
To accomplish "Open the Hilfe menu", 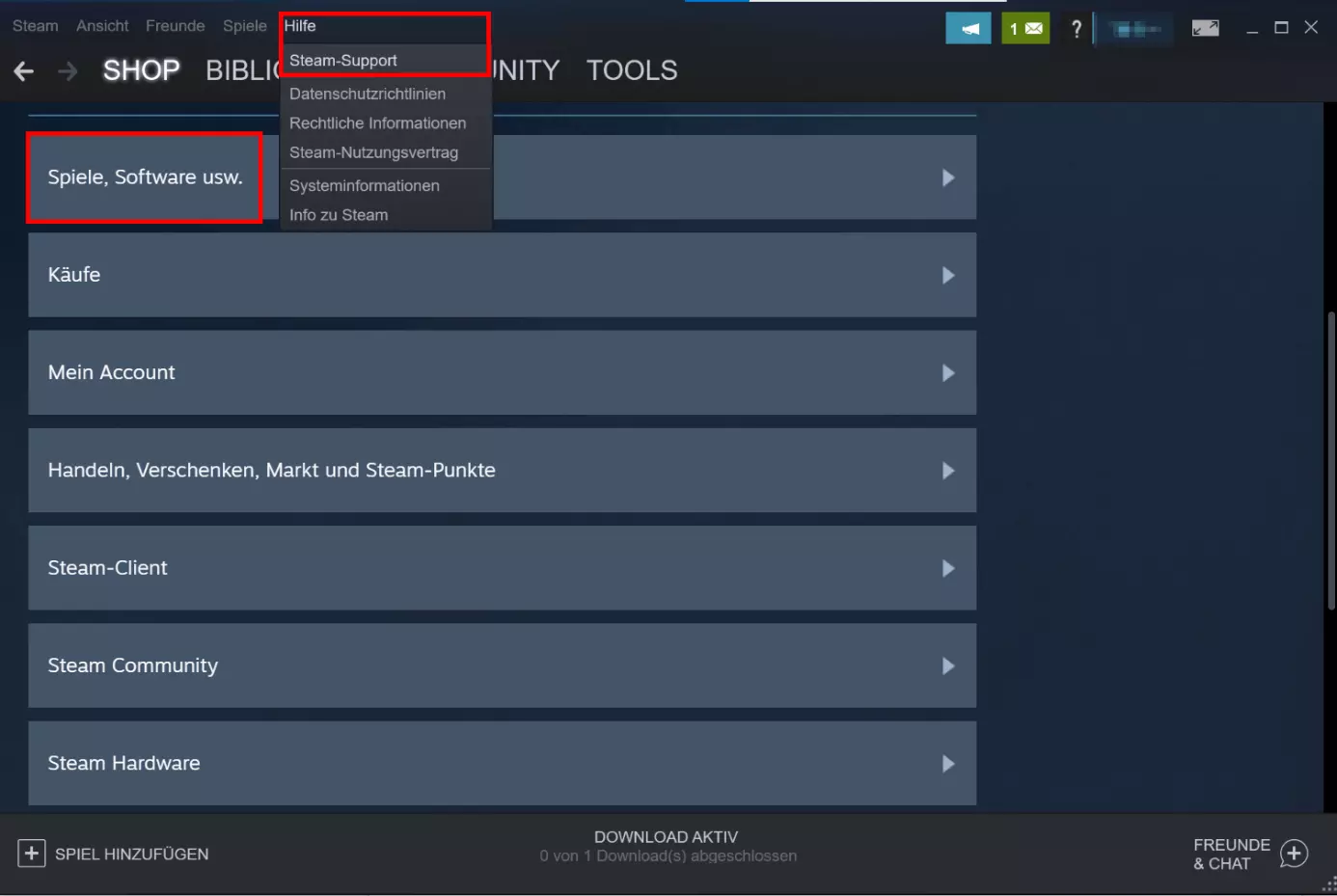I will tap(299, 26).
